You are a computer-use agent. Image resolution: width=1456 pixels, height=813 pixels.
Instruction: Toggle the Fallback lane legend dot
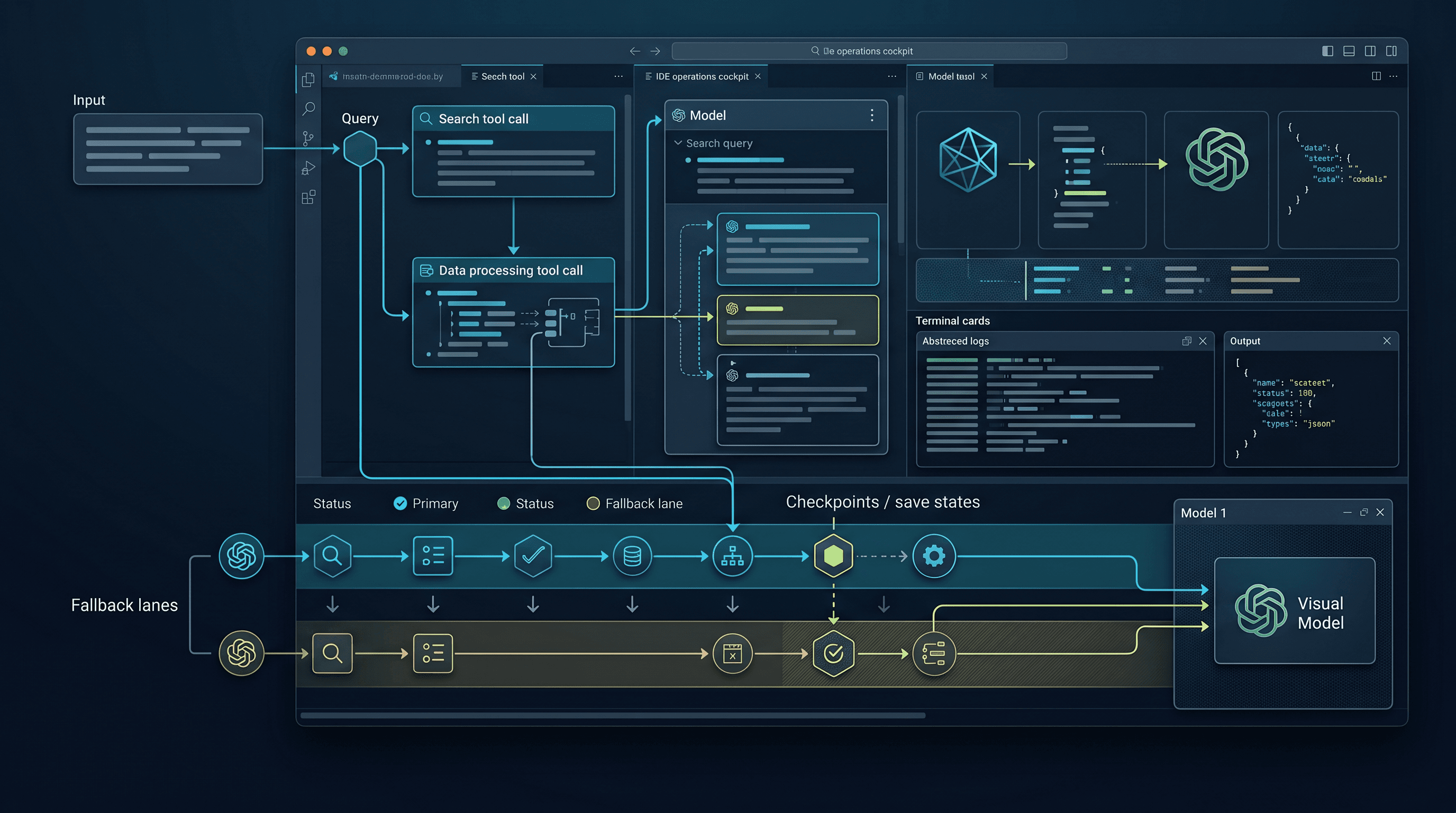click(593, 503)
